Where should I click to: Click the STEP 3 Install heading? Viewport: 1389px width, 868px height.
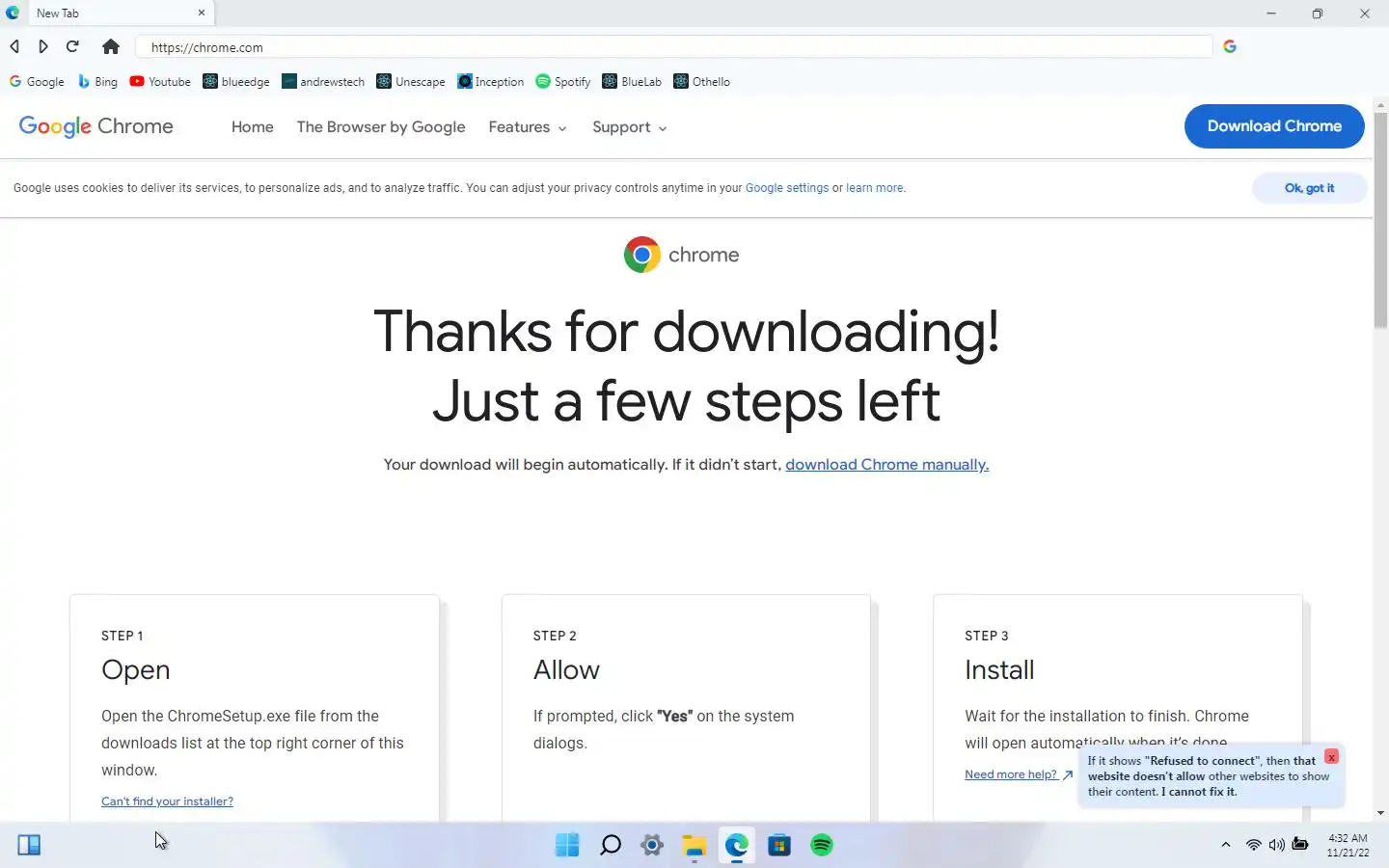[999, 669]
